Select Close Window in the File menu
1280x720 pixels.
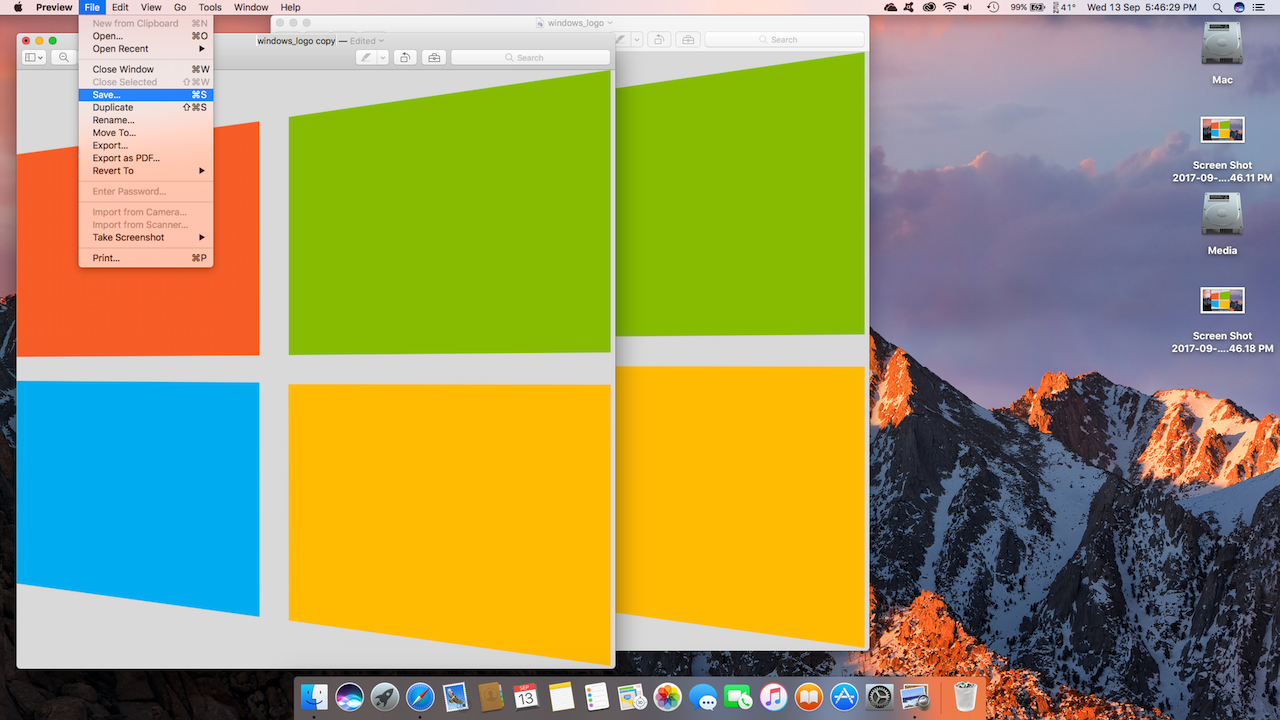click(146, 70)
